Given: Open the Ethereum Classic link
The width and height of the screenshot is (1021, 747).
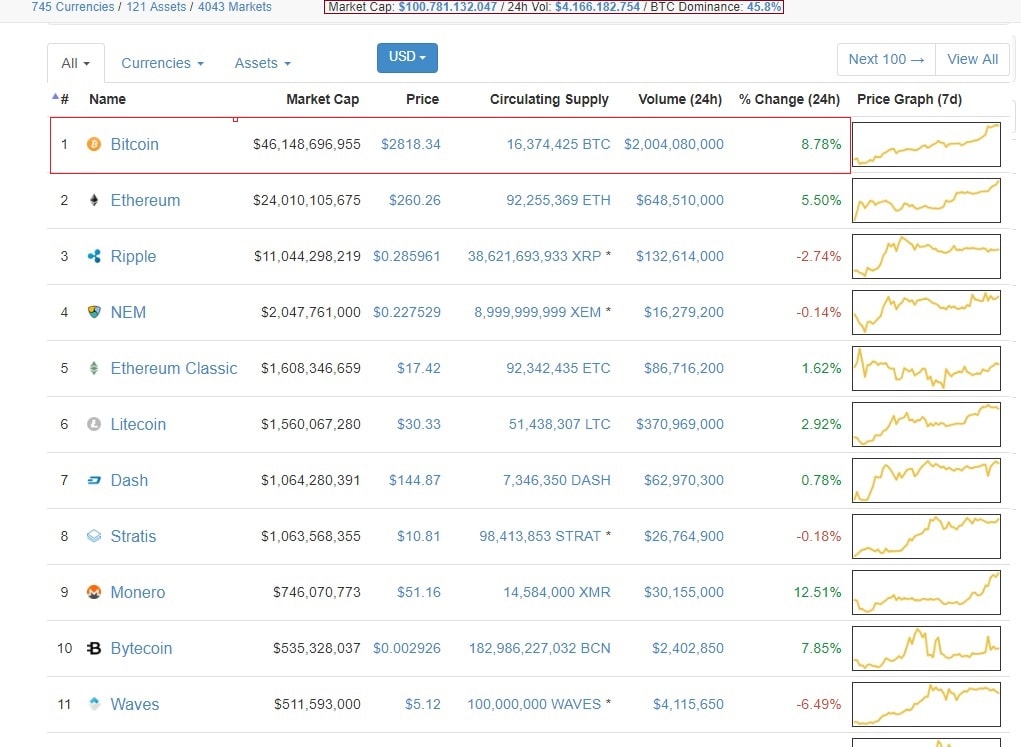Looking at the screenshot, I should click(x=174, y=368).
